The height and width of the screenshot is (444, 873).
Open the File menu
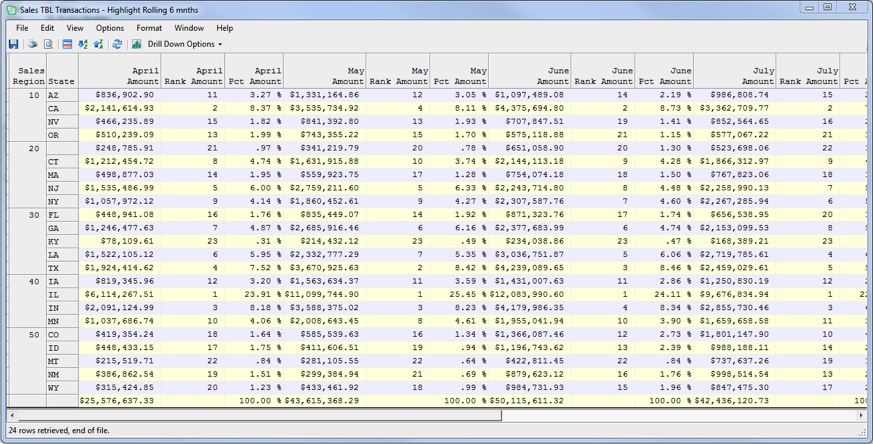pos(22,28)
